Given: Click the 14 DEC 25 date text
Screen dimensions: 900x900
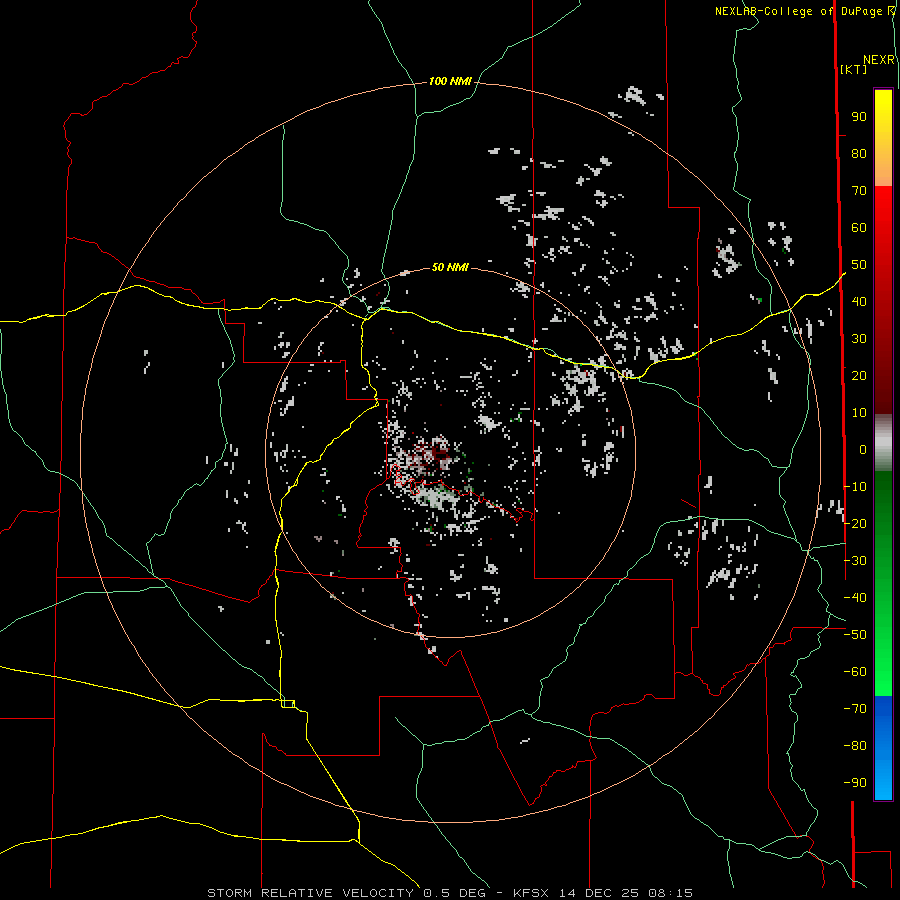Looking at the screenshot, I should (599, 893).
